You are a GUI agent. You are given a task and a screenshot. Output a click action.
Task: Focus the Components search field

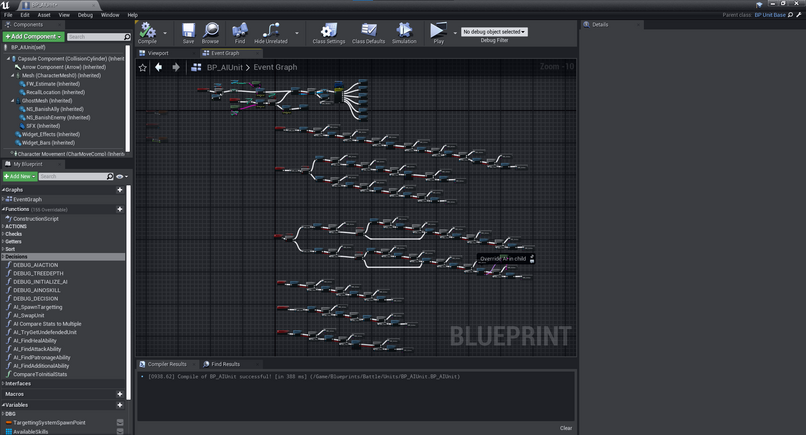99,37
